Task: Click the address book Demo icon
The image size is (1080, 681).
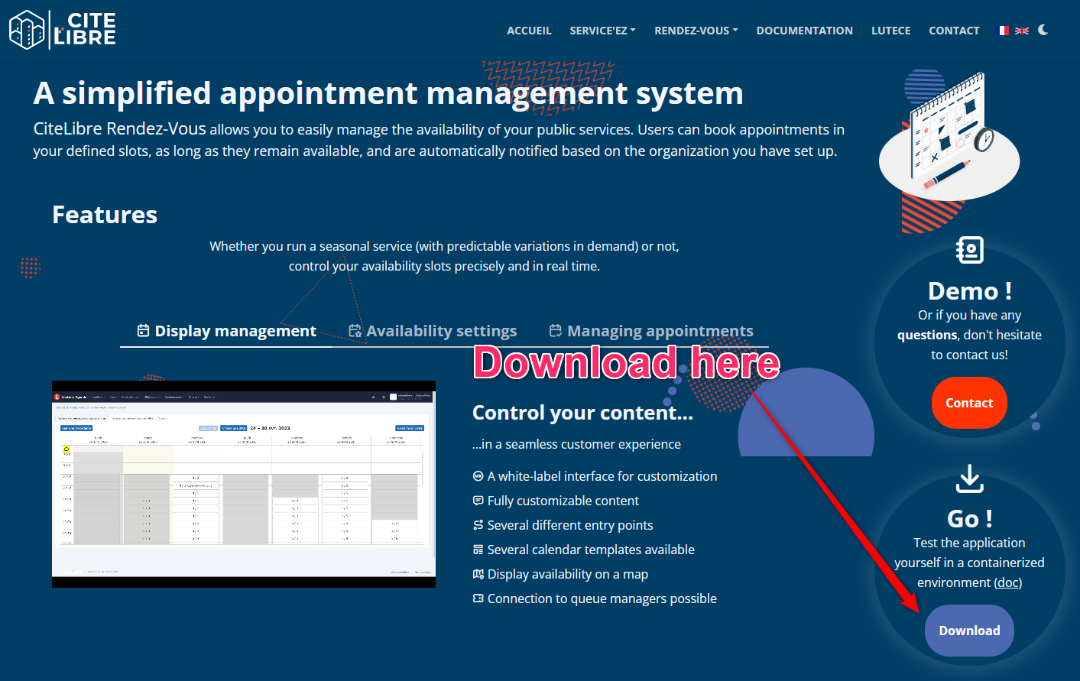Action: (x=969, y=250)
